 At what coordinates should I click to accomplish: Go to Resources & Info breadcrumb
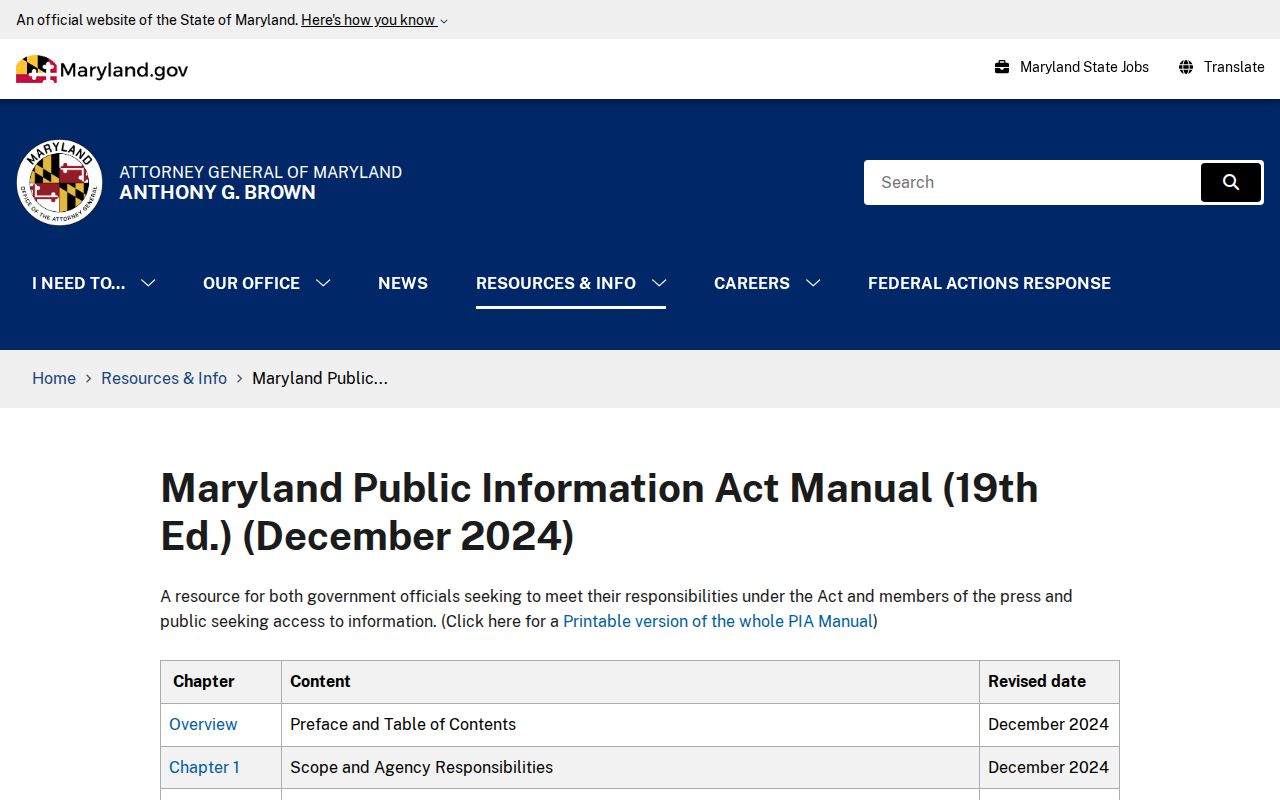164,378
